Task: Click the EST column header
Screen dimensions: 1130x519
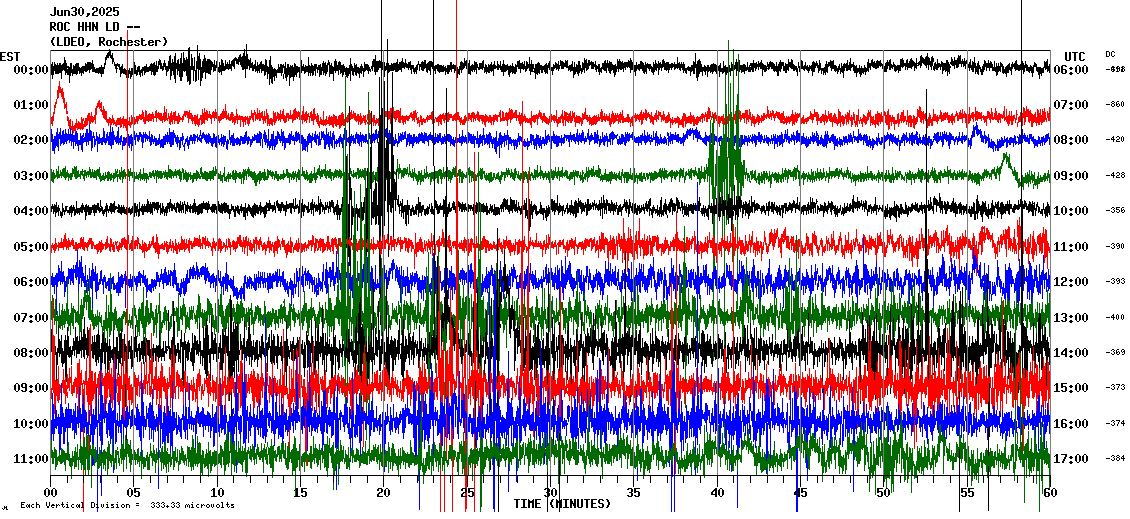Action: click(10, 56)
